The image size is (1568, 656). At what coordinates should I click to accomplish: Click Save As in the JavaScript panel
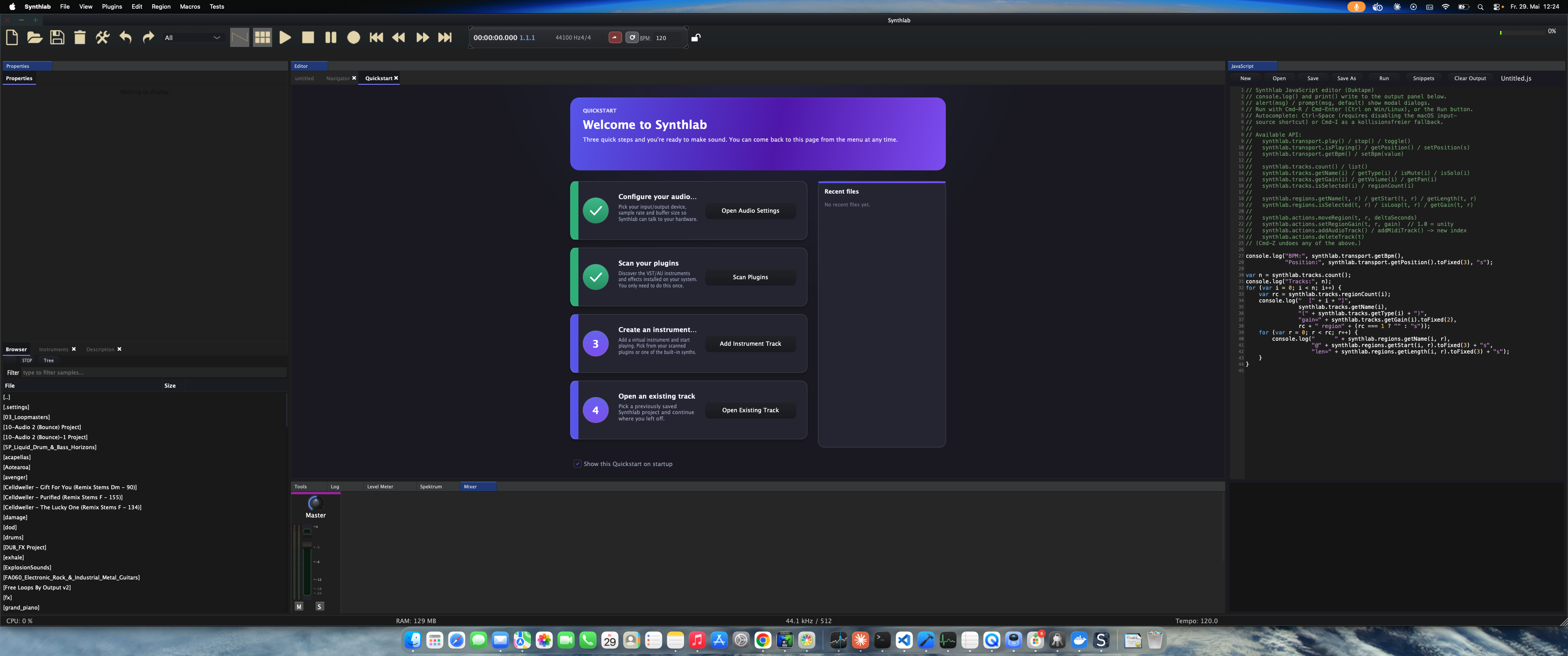tap(1346, 78)
